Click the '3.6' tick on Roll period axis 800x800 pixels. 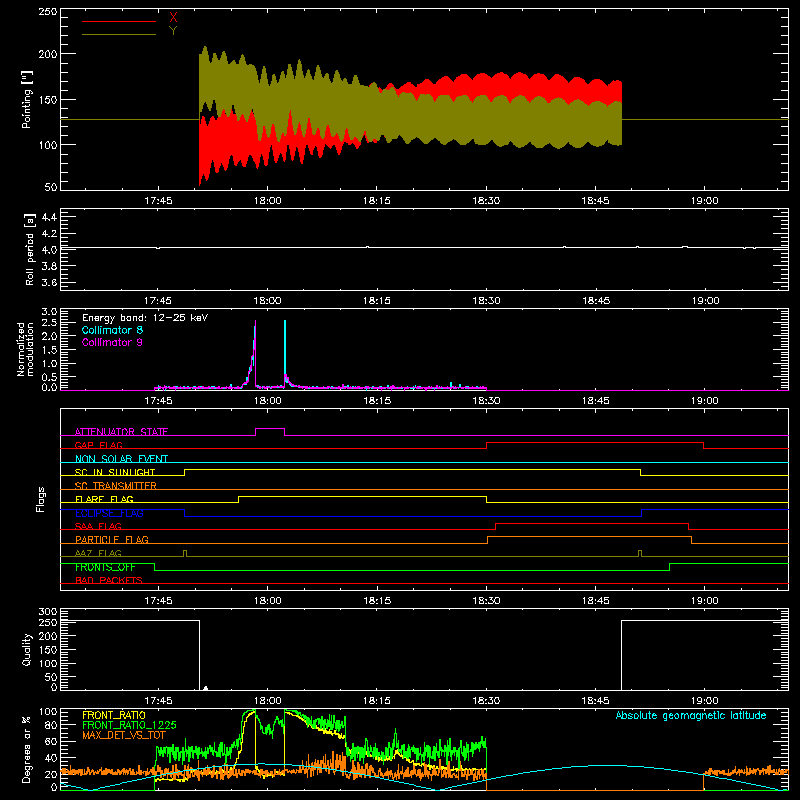click(x=49, y=282)
